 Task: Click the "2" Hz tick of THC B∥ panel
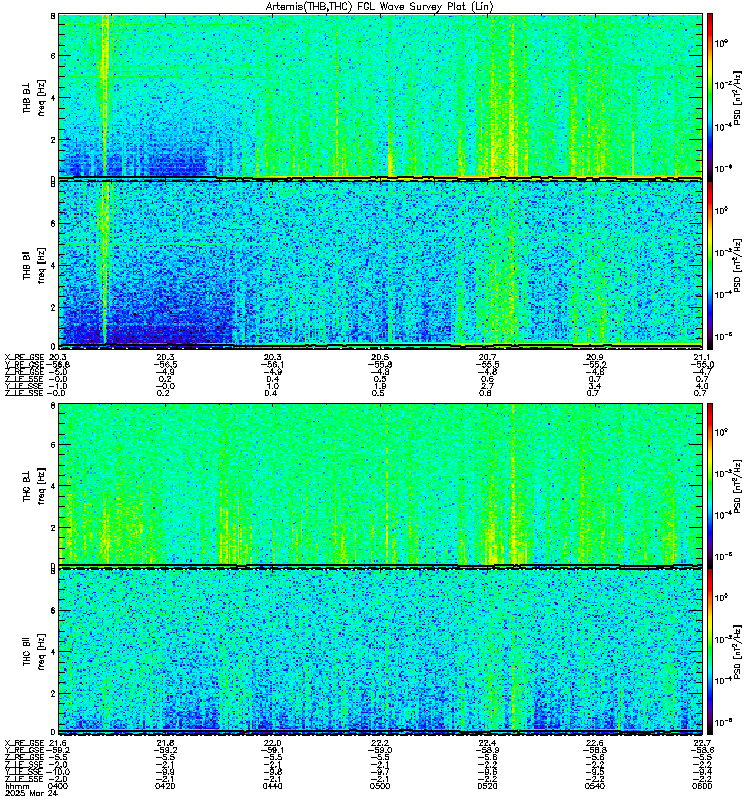point(53,693)
